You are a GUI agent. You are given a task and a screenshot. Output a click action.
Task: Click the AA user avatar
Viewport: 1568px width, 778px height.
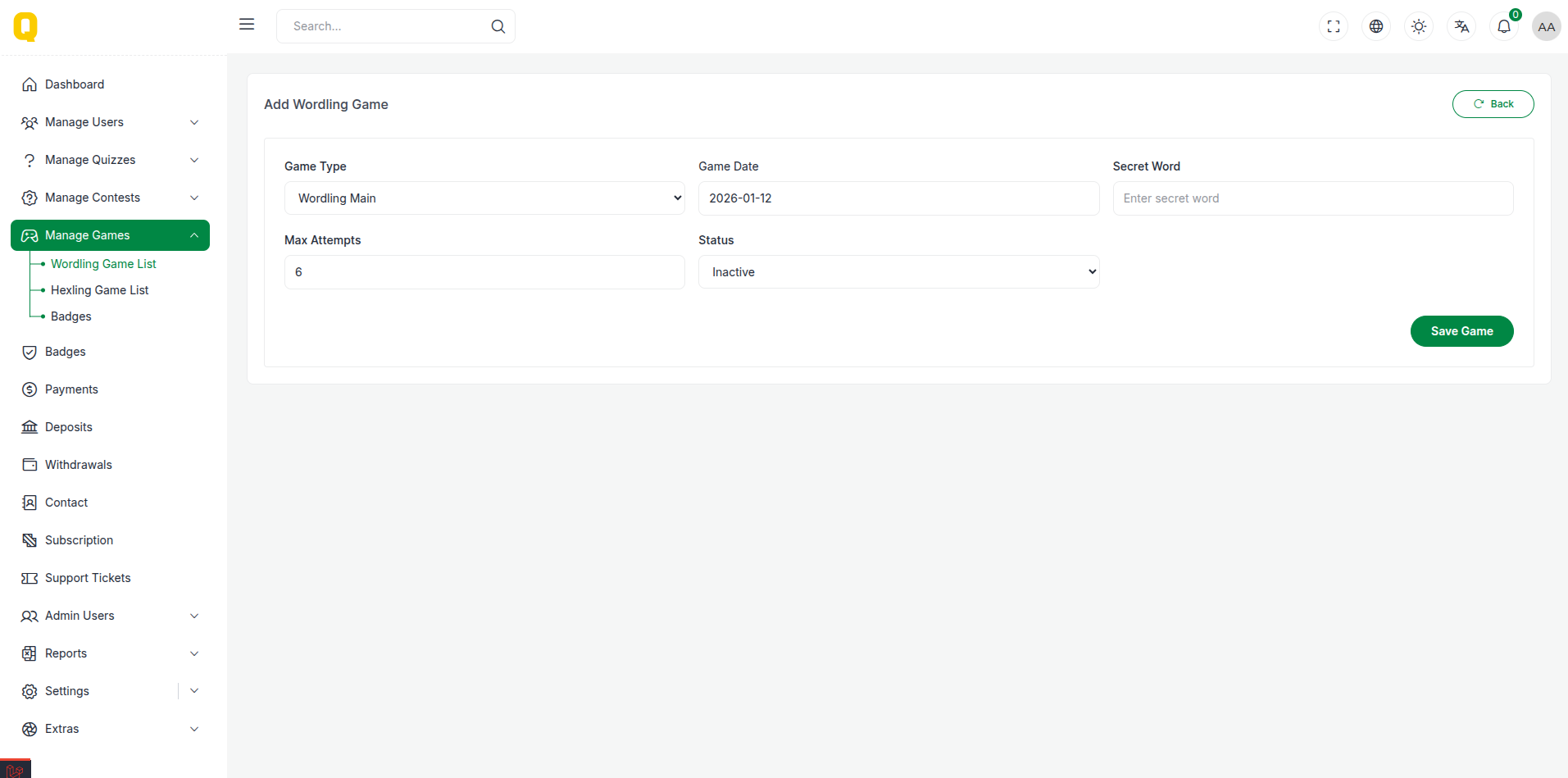1546,26
